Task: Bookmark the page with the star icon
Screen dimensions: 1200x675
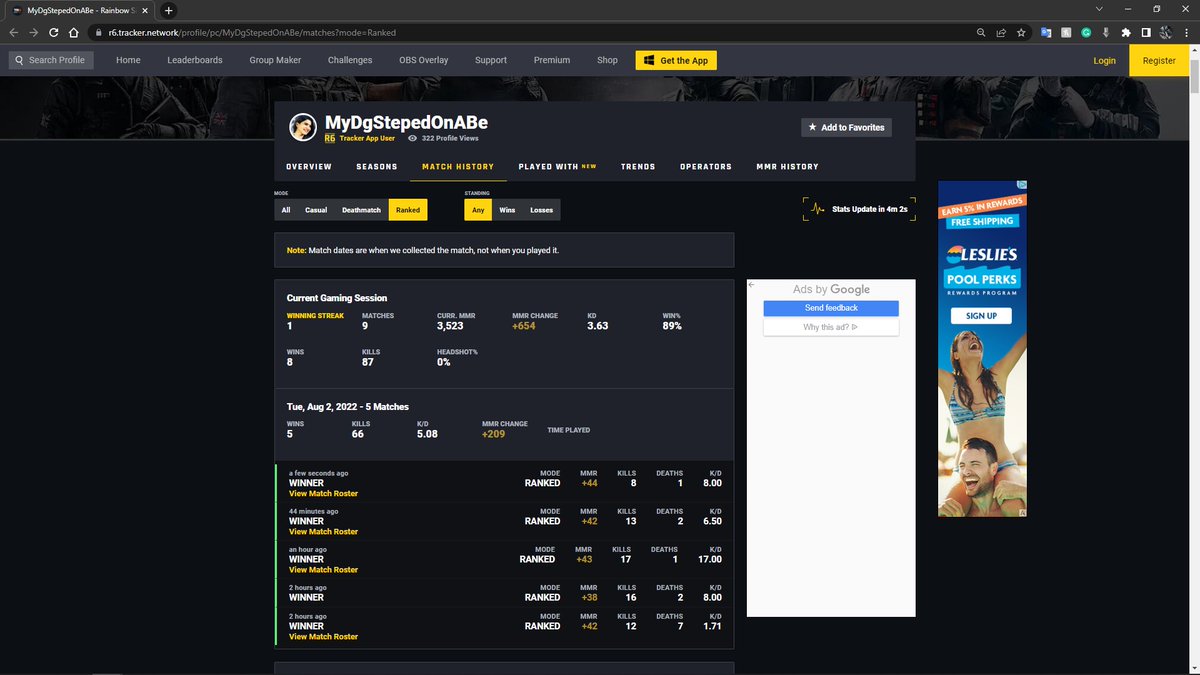Action: point(1021,32)
